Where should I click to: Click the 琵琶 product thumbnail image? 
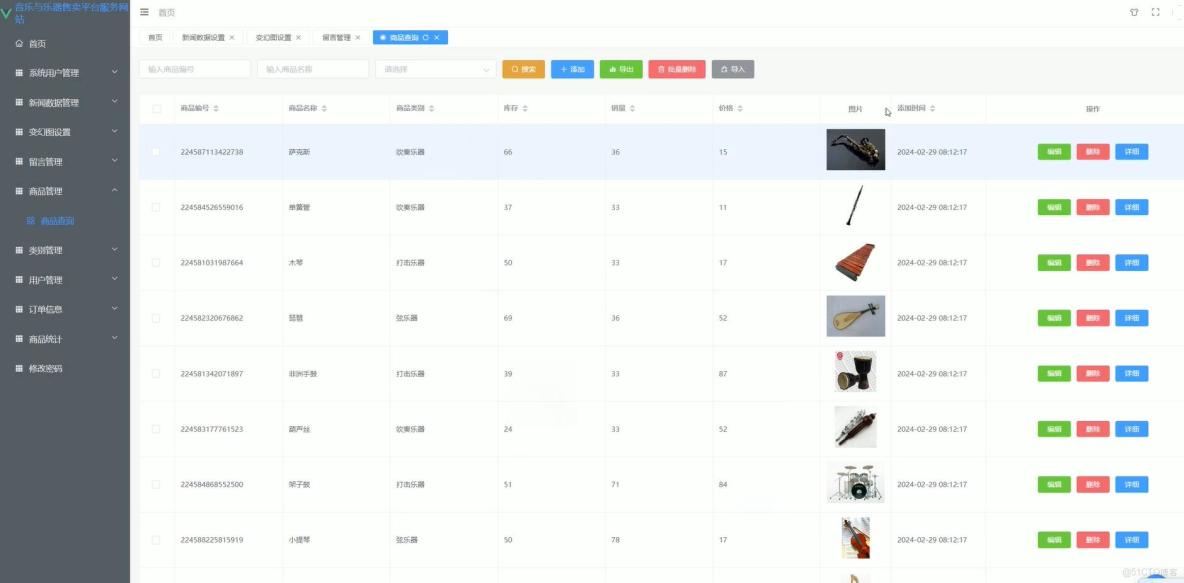pos(855,317)
